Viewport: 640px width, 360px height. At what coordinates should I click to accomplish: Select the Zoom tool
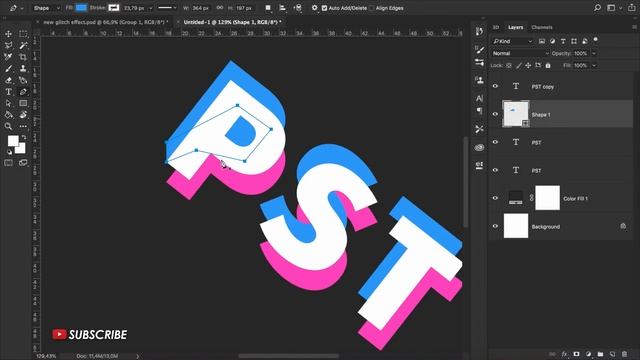click(x=8, y=127)
